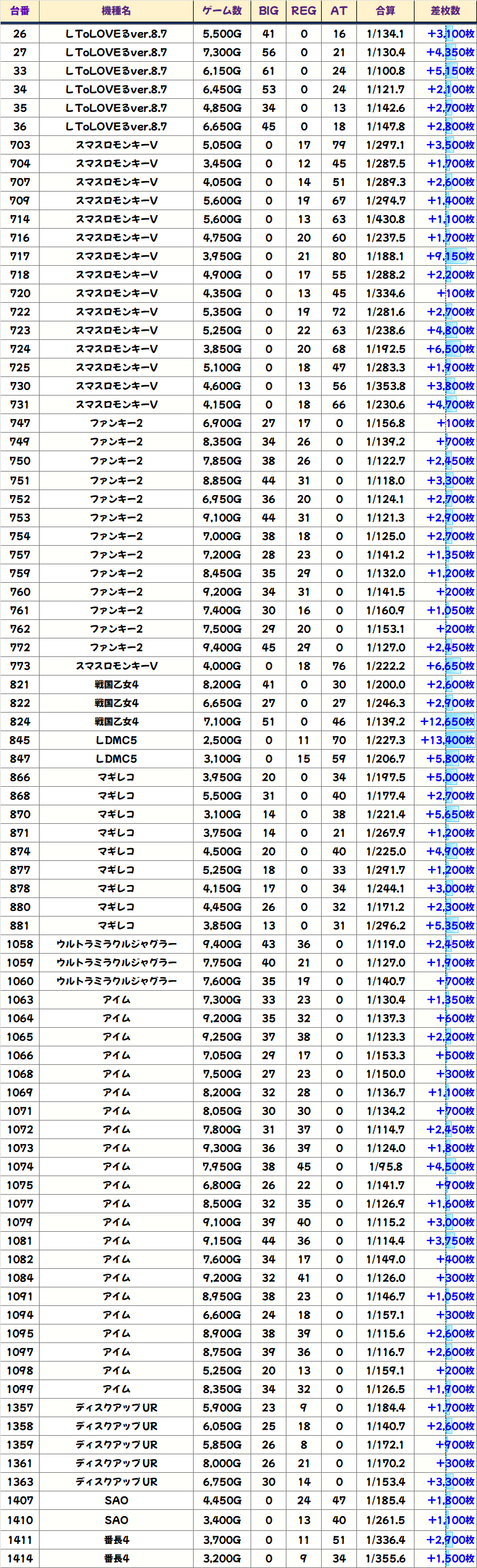Select the 1/95.8 combined value
This screenshot has height=1568, width=477.
[385, 1167]
